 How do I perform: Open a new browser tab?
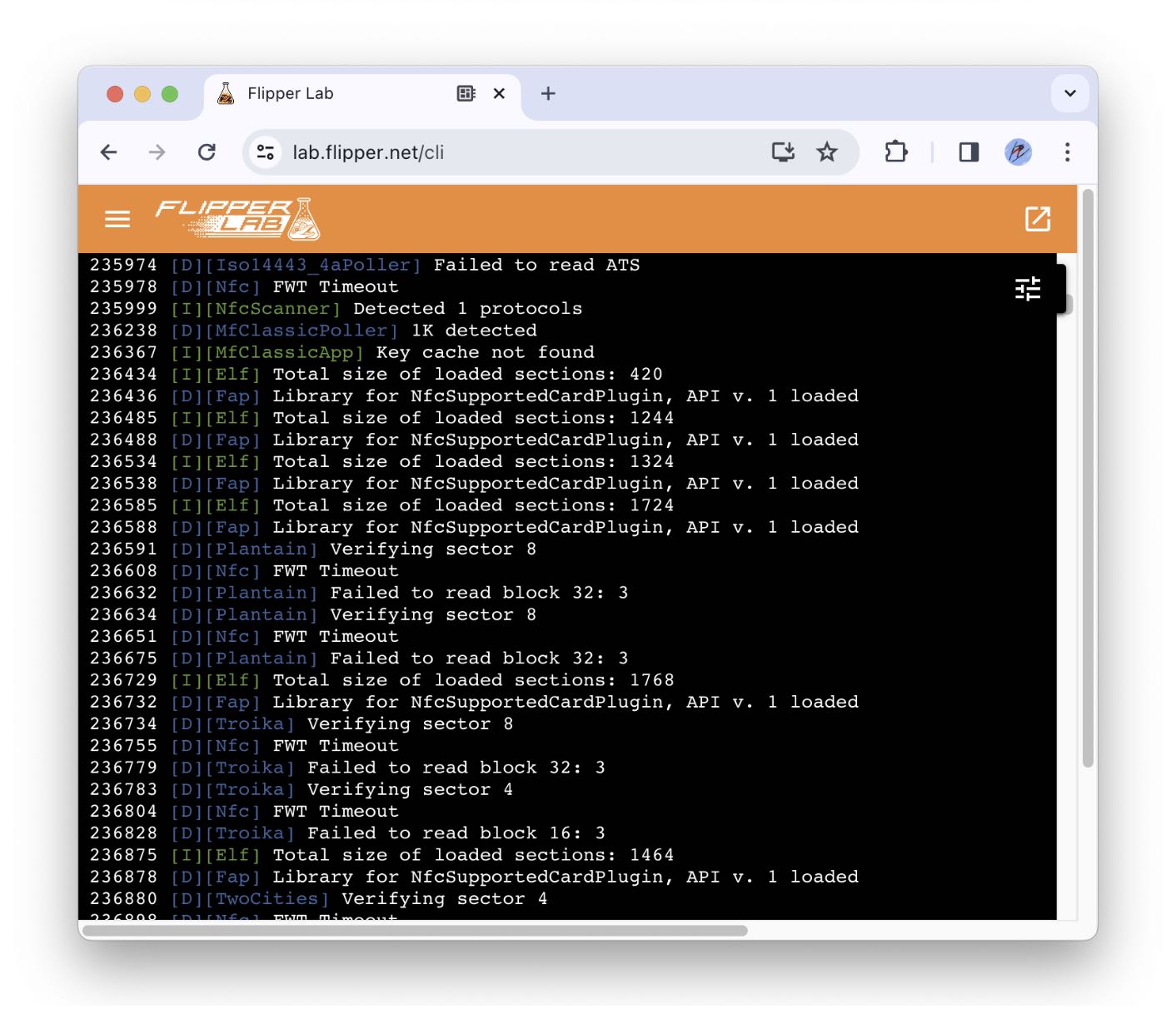[x=548, y=93]
